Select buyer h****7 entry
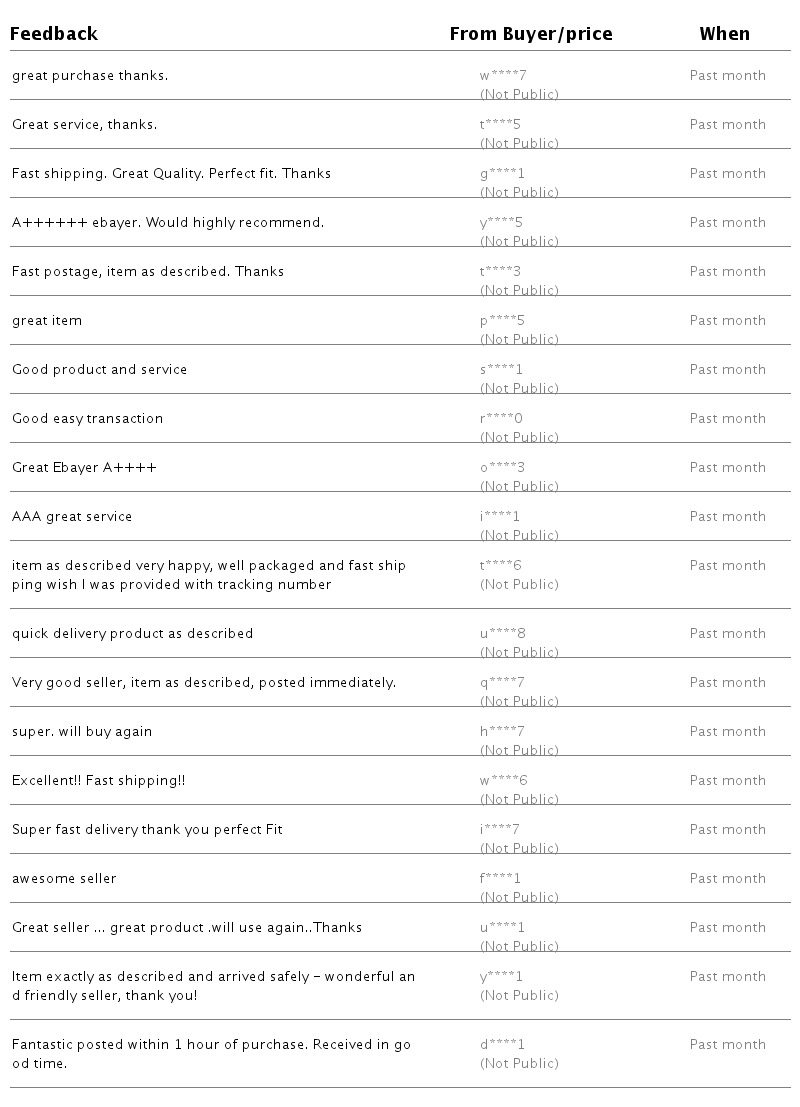Image resolution: width=800 pixels, height=1107 pixels. (x=501, y=732)
